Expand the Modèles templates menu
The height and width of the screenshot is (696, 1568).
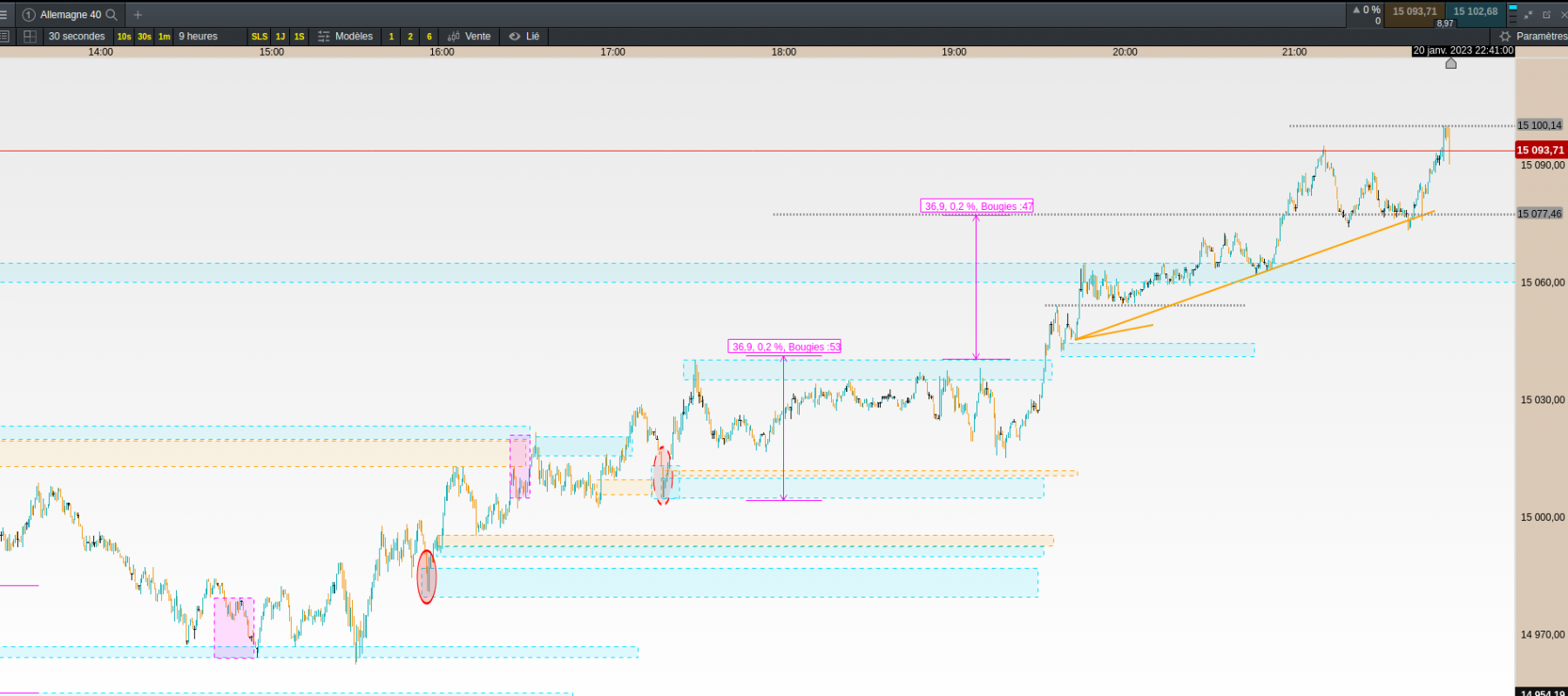tap(346, 37)
